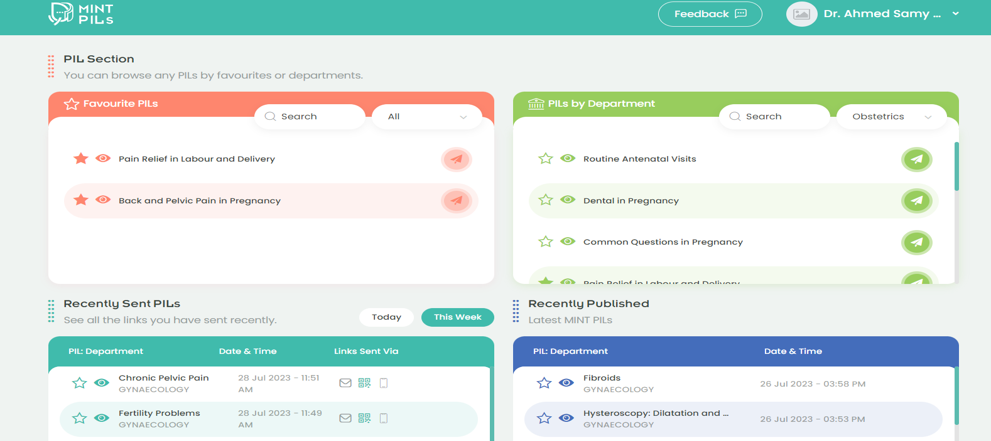991x441 pixels.
Task: Click the Favourite PILs search field
Action: click(x=310, y=117)
